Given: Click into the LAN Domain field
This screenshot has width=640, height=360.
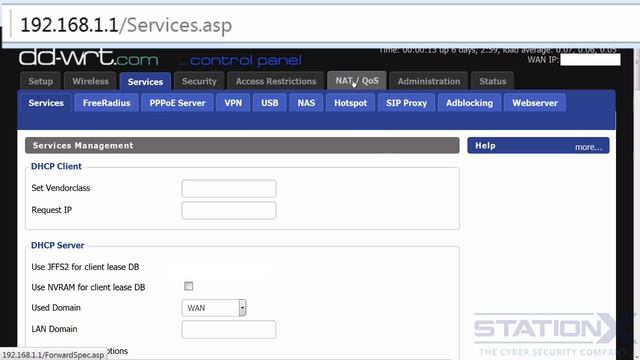Looking at the screenshot, I should [229, 329].
